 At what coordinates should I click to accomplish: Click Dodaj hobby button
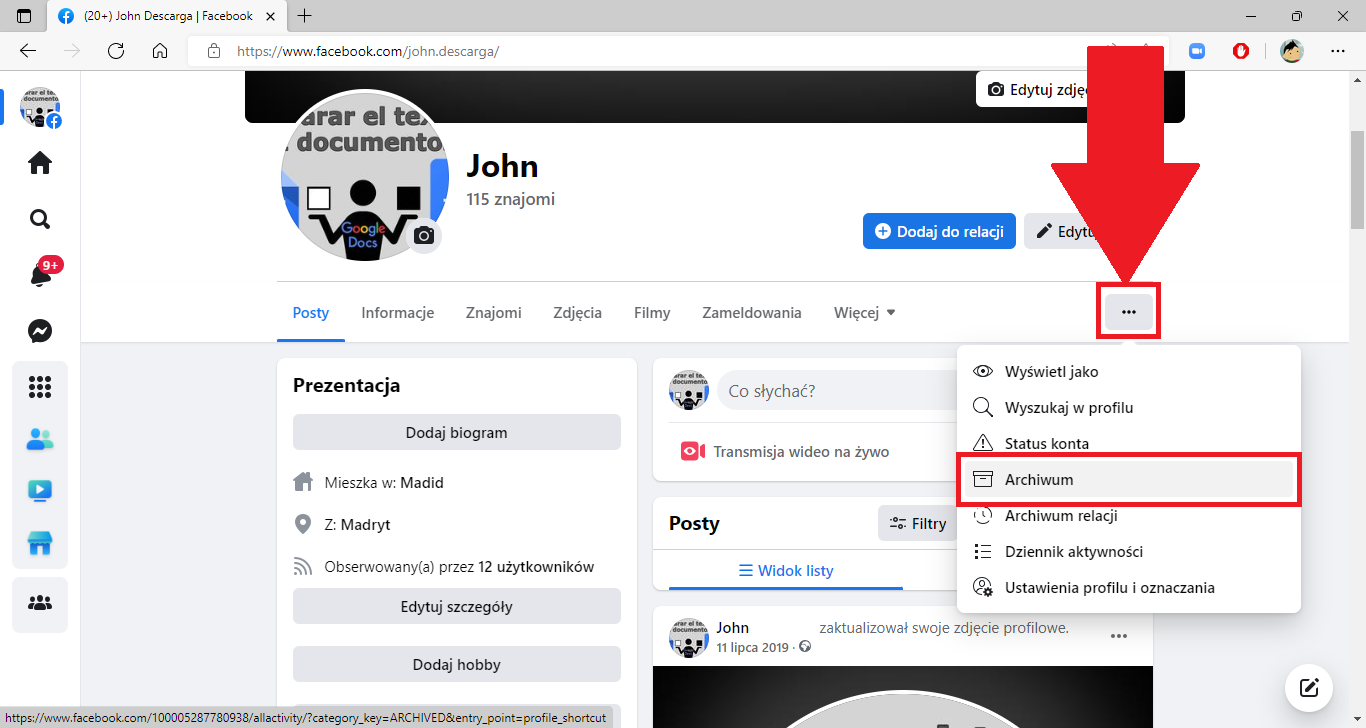[457, 664]
